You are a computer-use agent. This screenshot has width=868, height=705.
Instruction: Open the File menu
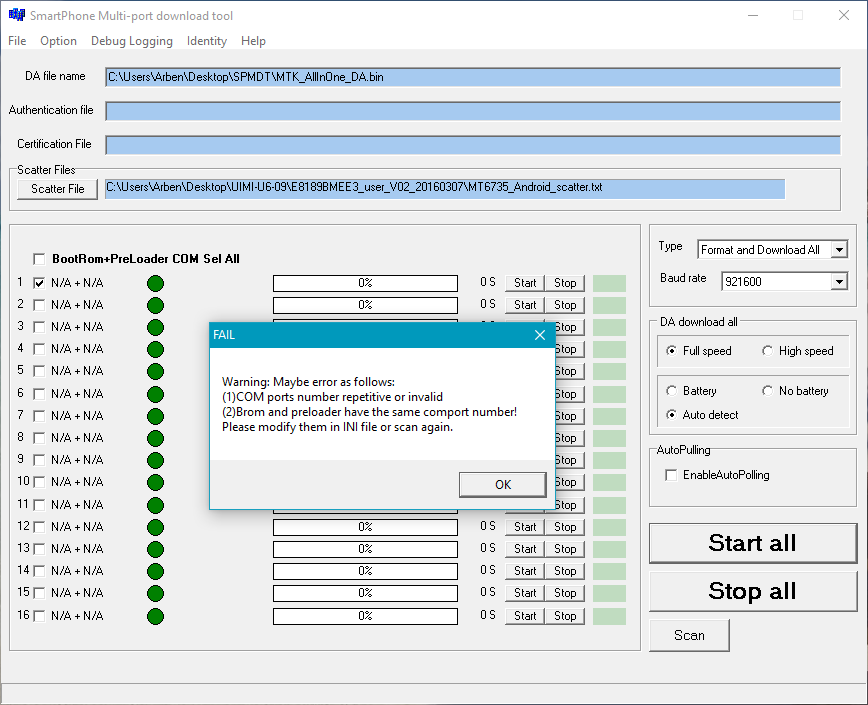[17, 41]
